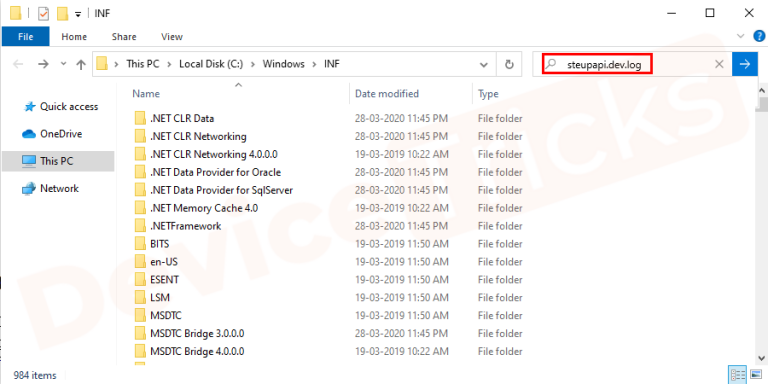The height and width of the screenshot is (384, 768).
Task: Sort by Date modified column header
Action: click(x=387, y=94)
